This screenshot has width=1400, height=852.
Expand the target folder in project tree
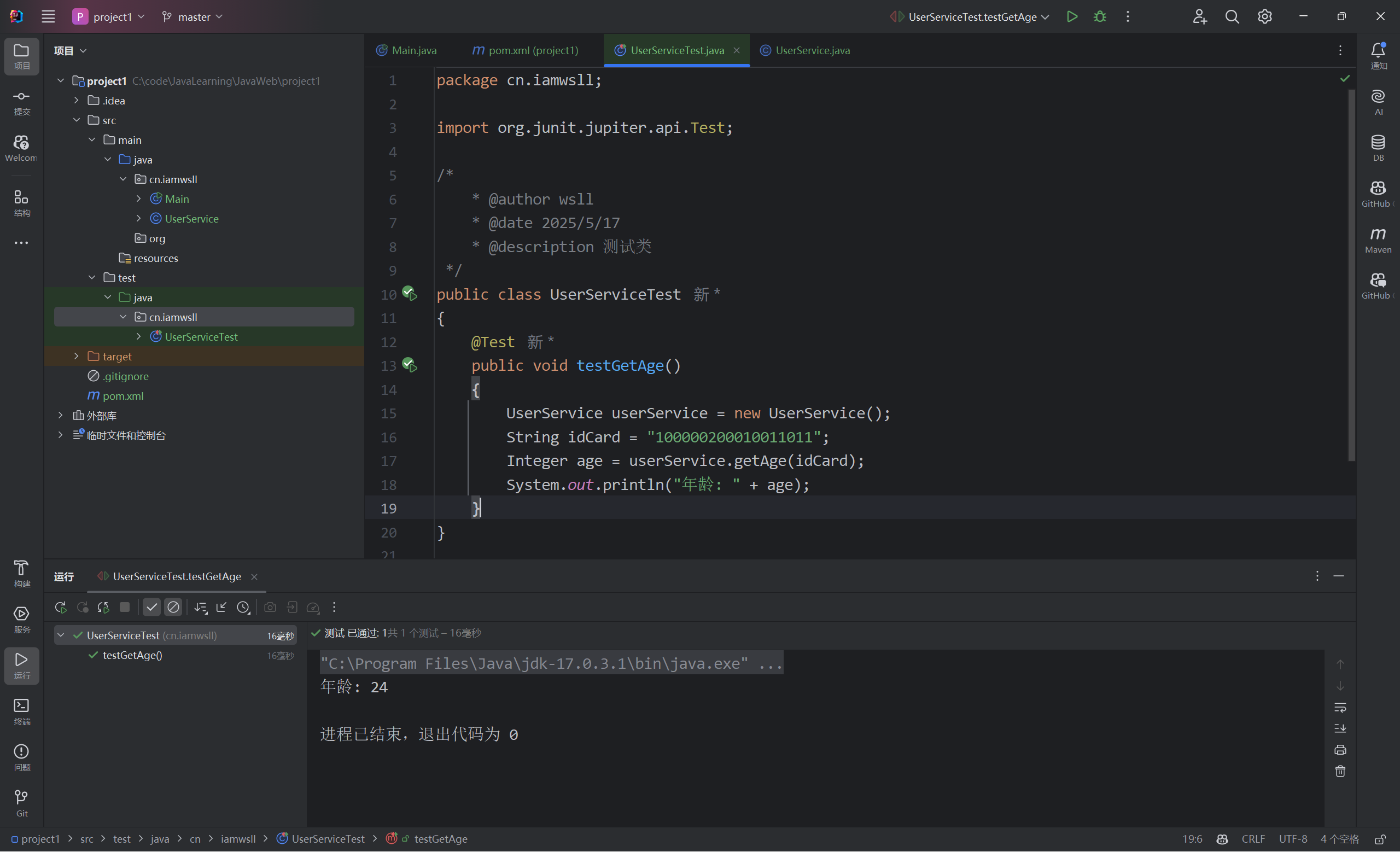coord(77,356)
